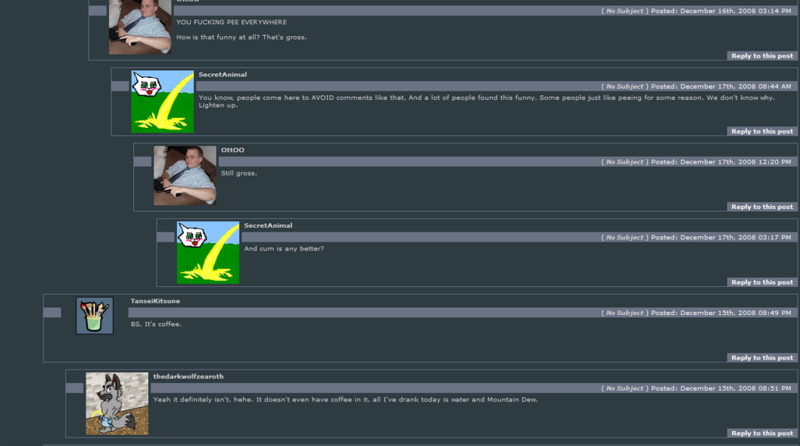
Task: Reply to the "Still gross." post
Action: [x=762, y=207]
